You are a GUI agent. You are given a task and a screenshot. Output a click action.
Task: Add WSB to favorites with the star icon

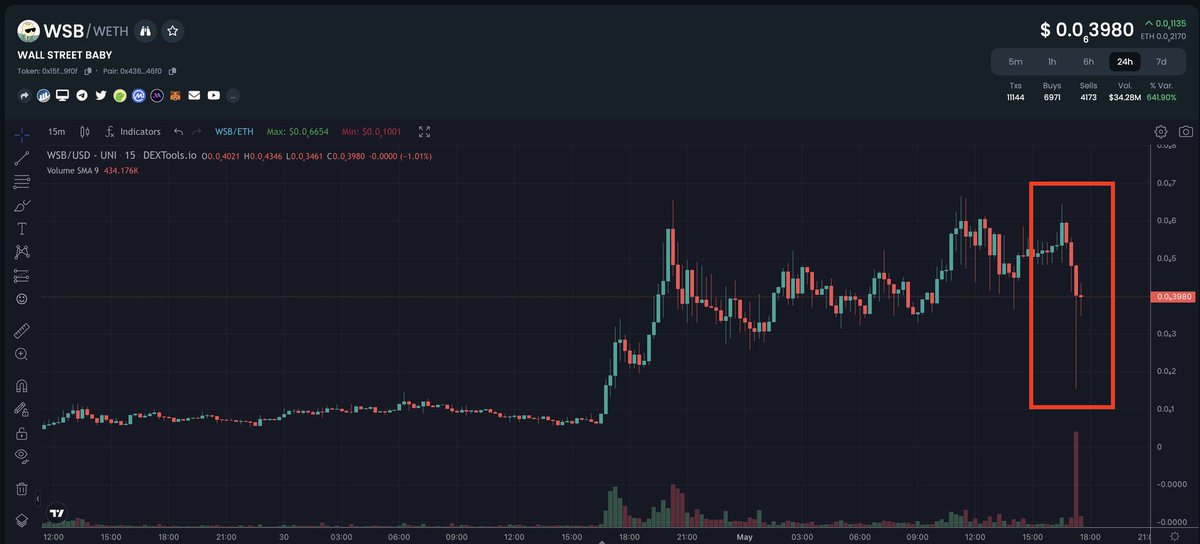pos(173,31)
